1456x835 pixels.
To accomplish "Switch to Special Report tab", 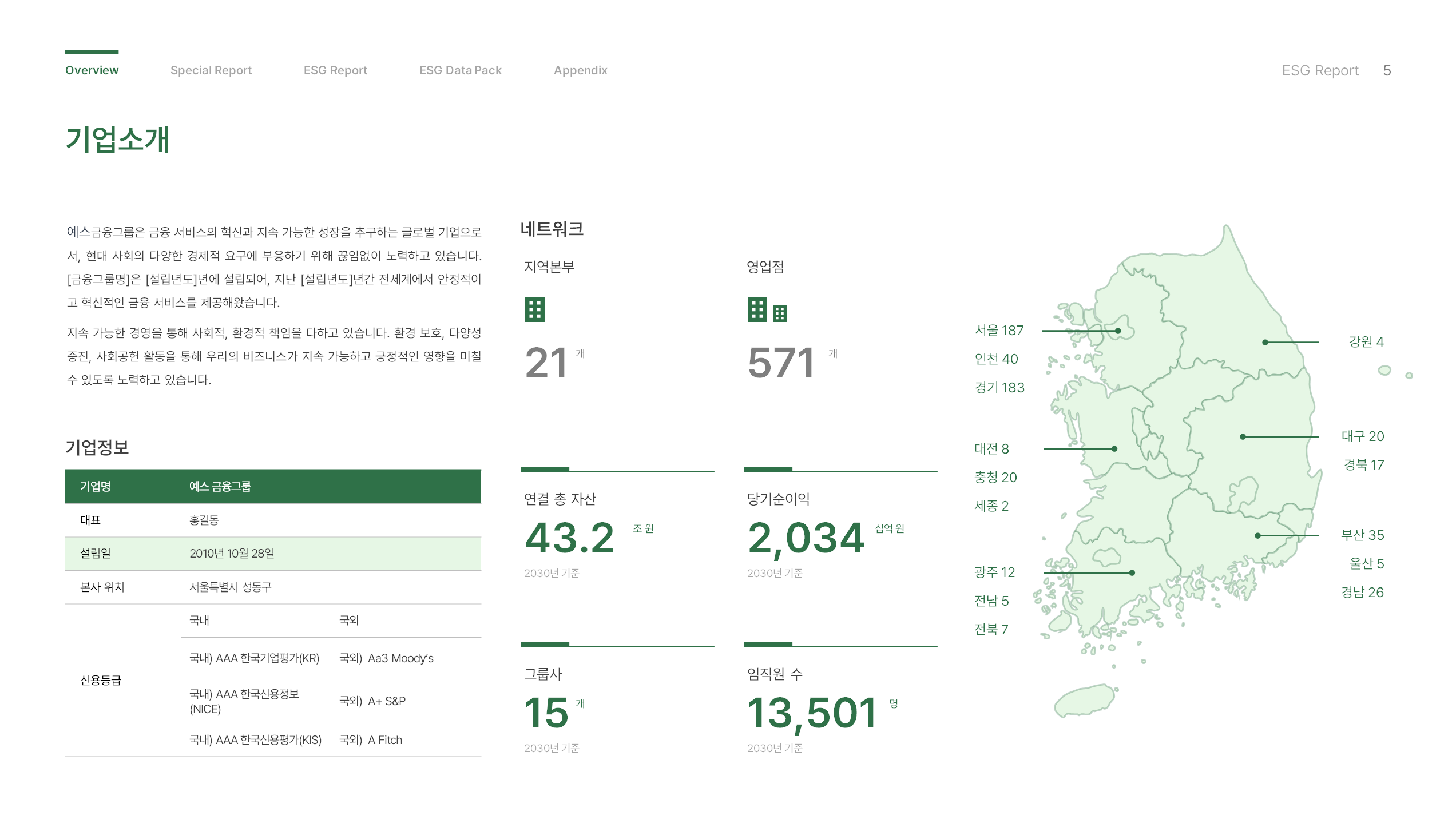I will (x=211, y=70).
